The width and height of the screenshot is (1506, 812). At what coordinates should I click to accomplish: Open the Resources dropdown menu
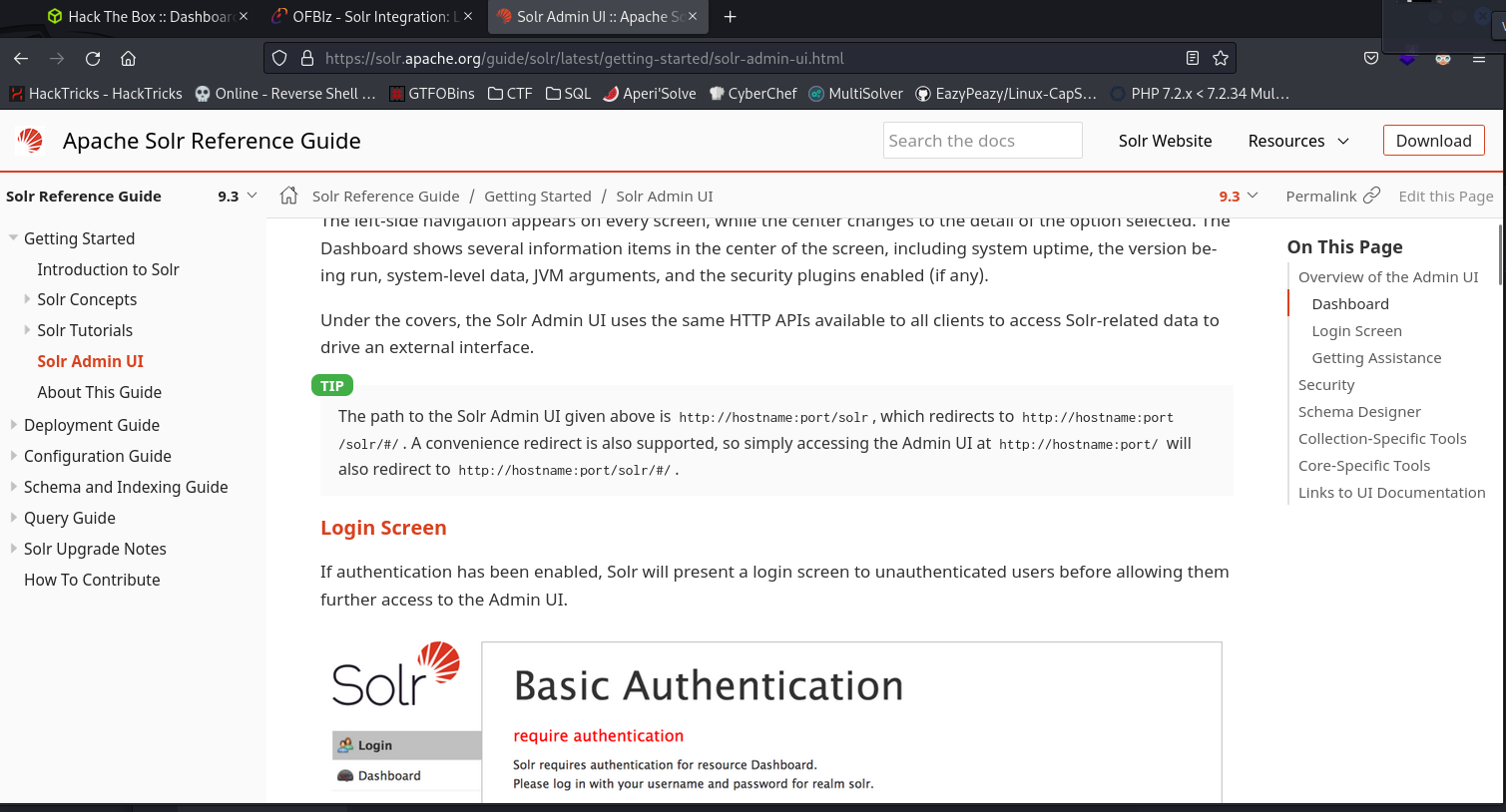(1298, 141)
